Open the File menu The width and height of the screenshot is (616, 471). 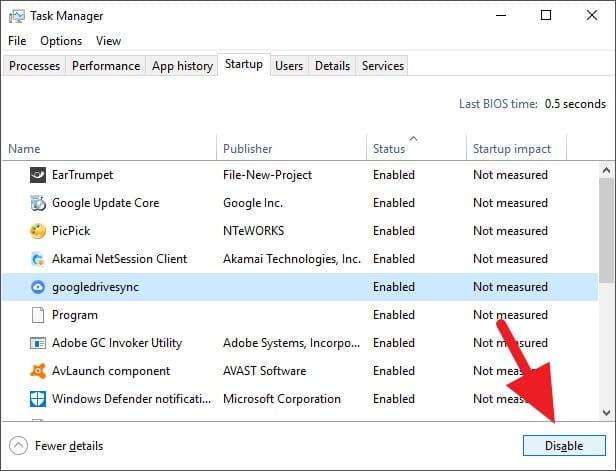[17, 41]
